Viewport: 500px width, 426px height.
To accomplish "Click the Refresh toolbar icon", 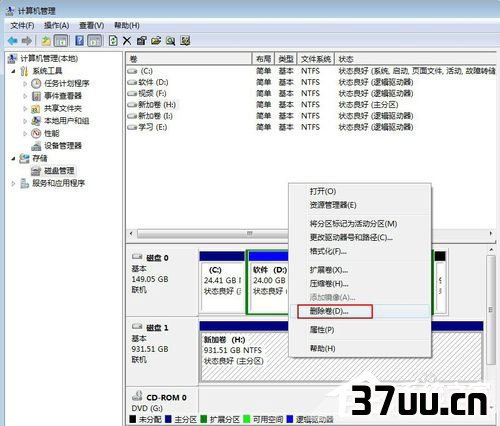I will click(113, 41).
